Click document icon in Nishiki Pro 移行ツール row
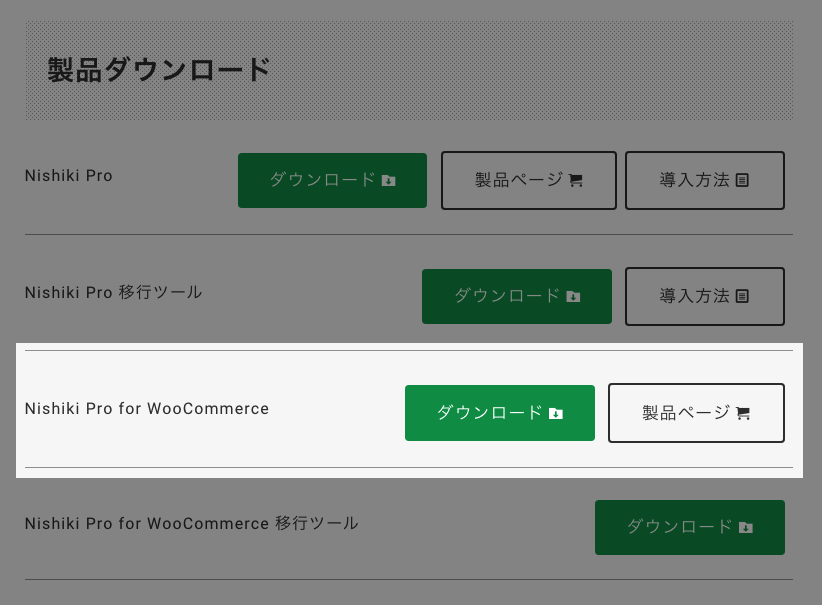The width and height of the screenshot is (822, 605). click(742, 296)
